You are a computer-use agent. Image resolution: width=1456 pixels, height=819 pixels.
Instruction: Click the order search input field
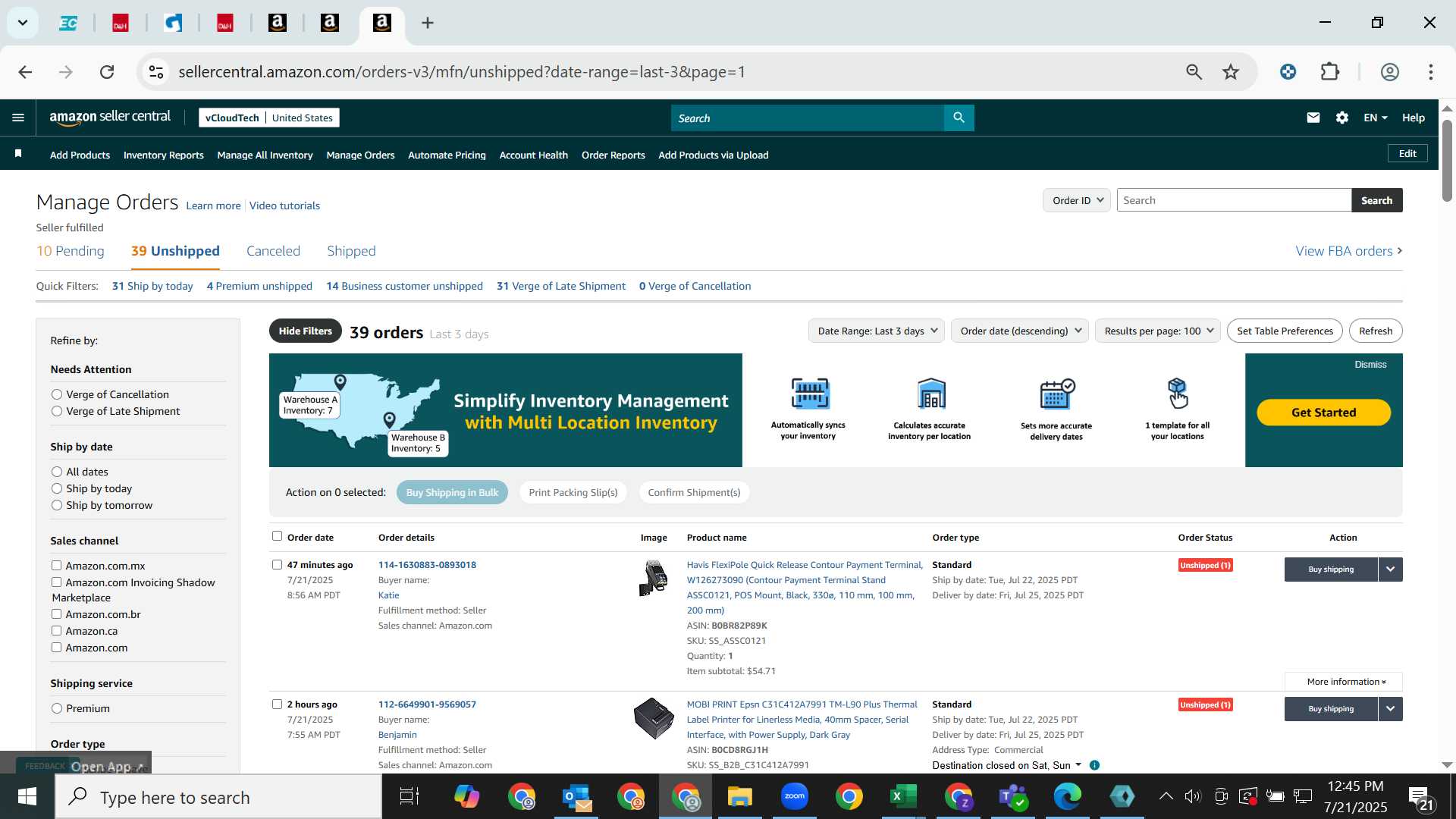click(x=1234, y=200)
